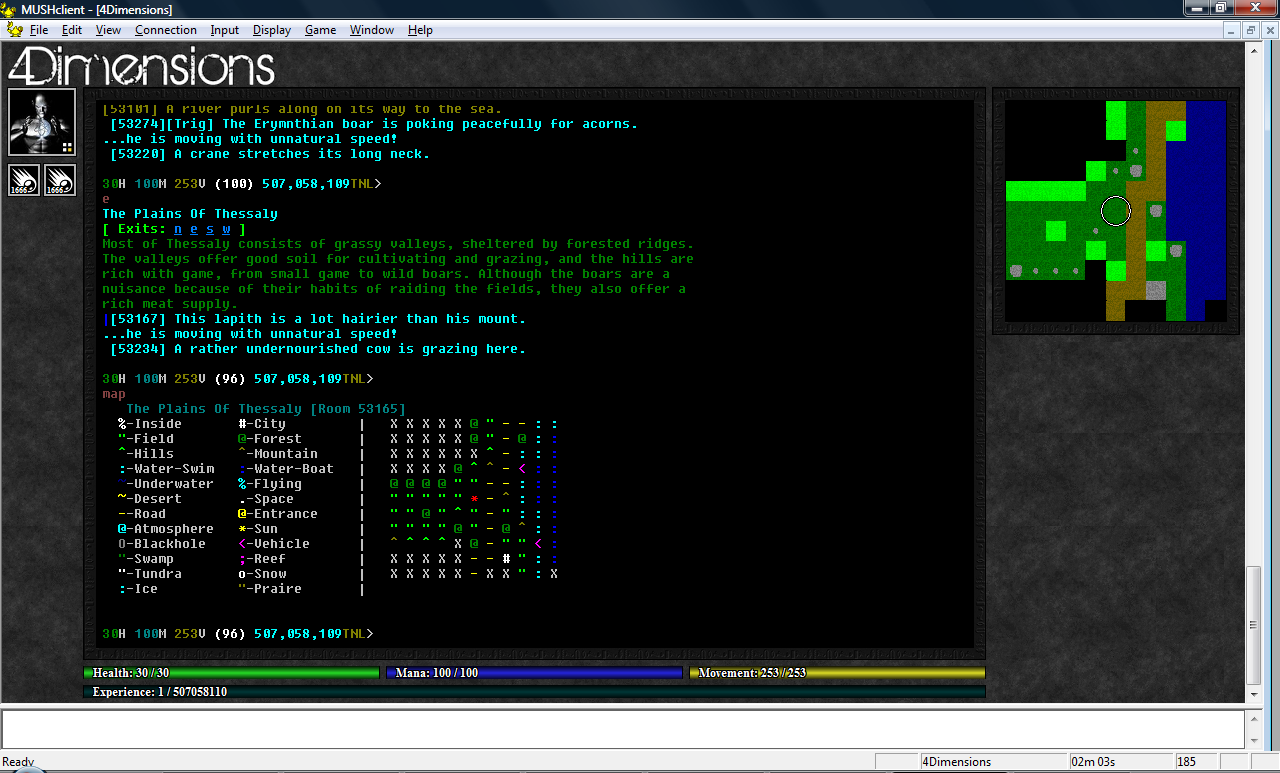Screen dimensions: 1280x773
Task: Go east via the 'e' exit link
Action: 194,229
